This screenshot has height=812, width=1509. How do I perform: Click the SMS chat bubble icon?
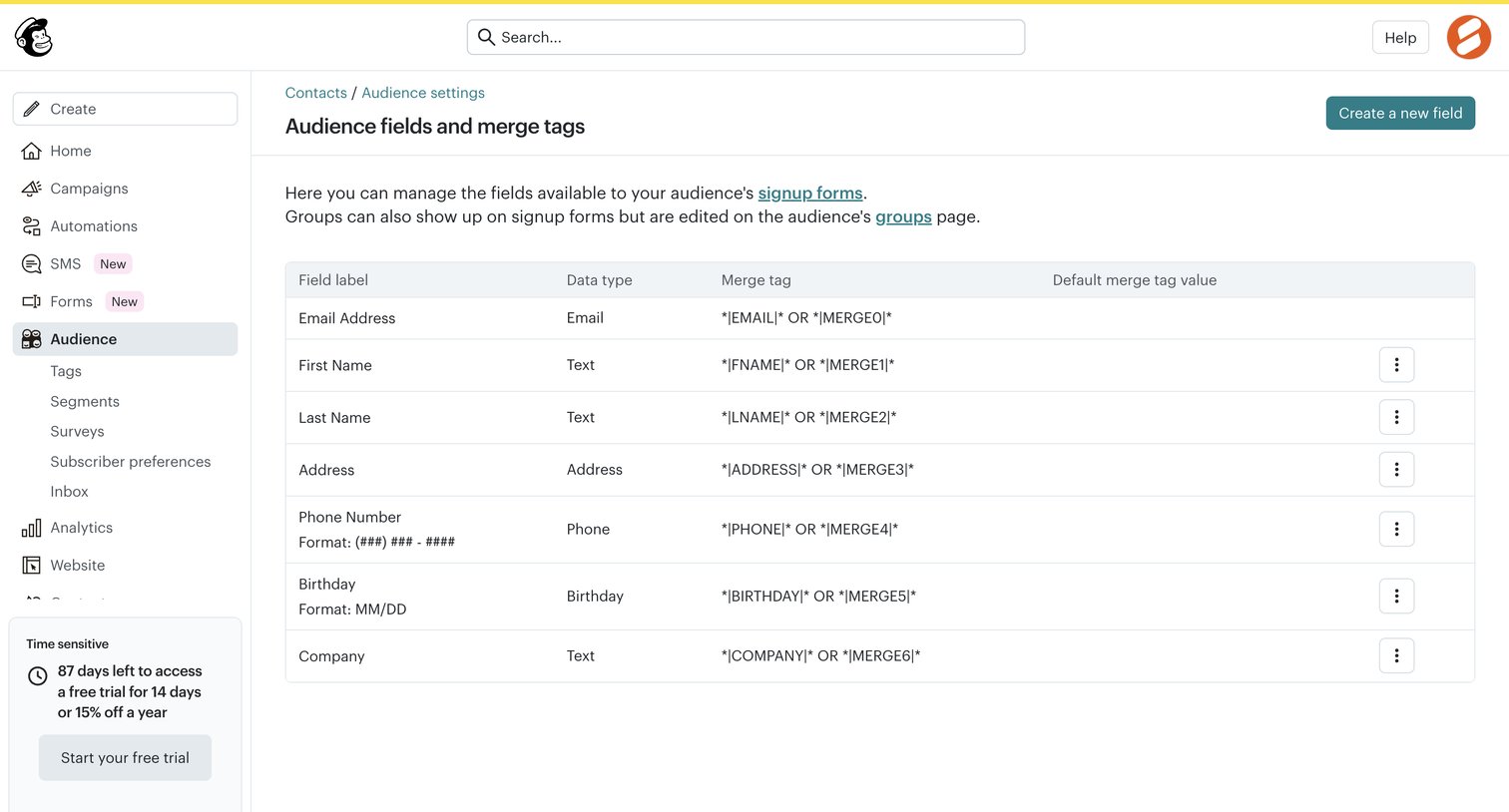click(32, 264)
